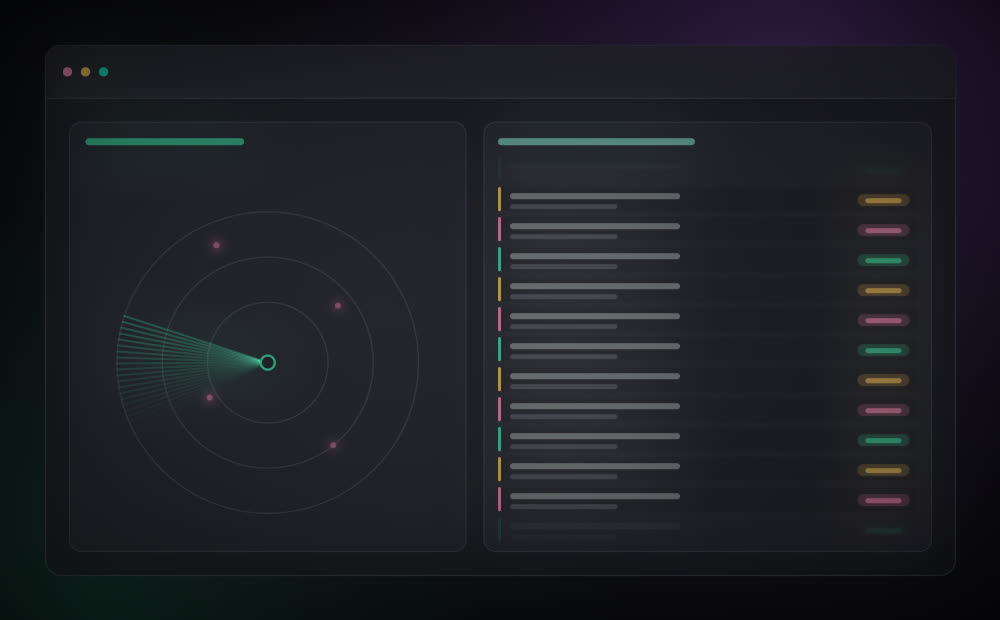Click the pink badge on the fifth row
1000x620 pixels.
point(883,320)
